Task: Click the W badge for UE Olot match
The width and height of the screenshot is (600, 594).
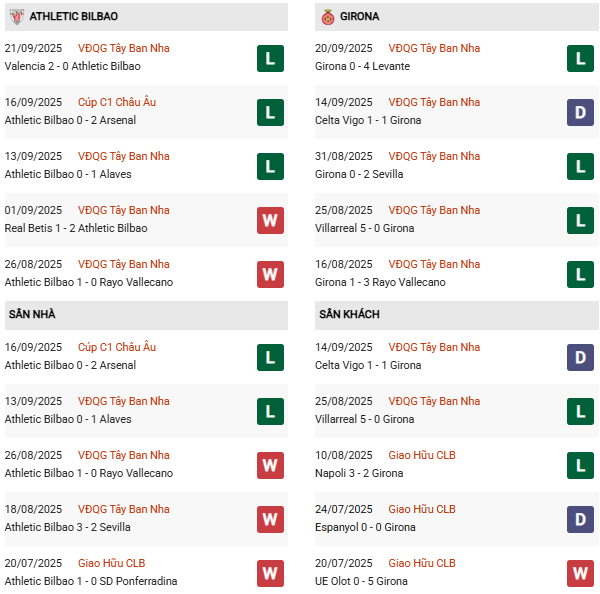Action: pos(580,573)
